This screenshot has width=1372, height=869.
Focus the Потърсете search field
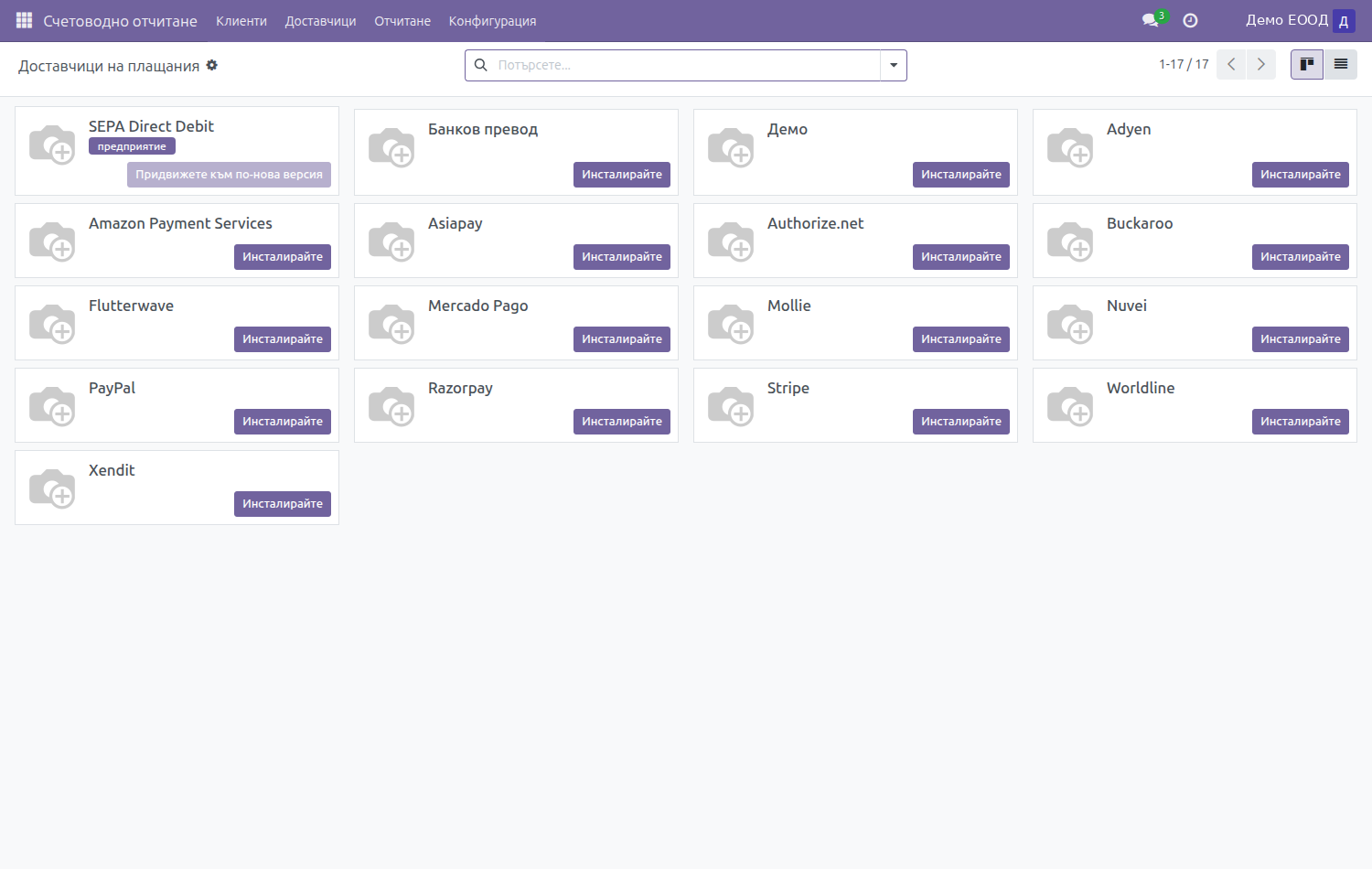click(x=686, y=65)
